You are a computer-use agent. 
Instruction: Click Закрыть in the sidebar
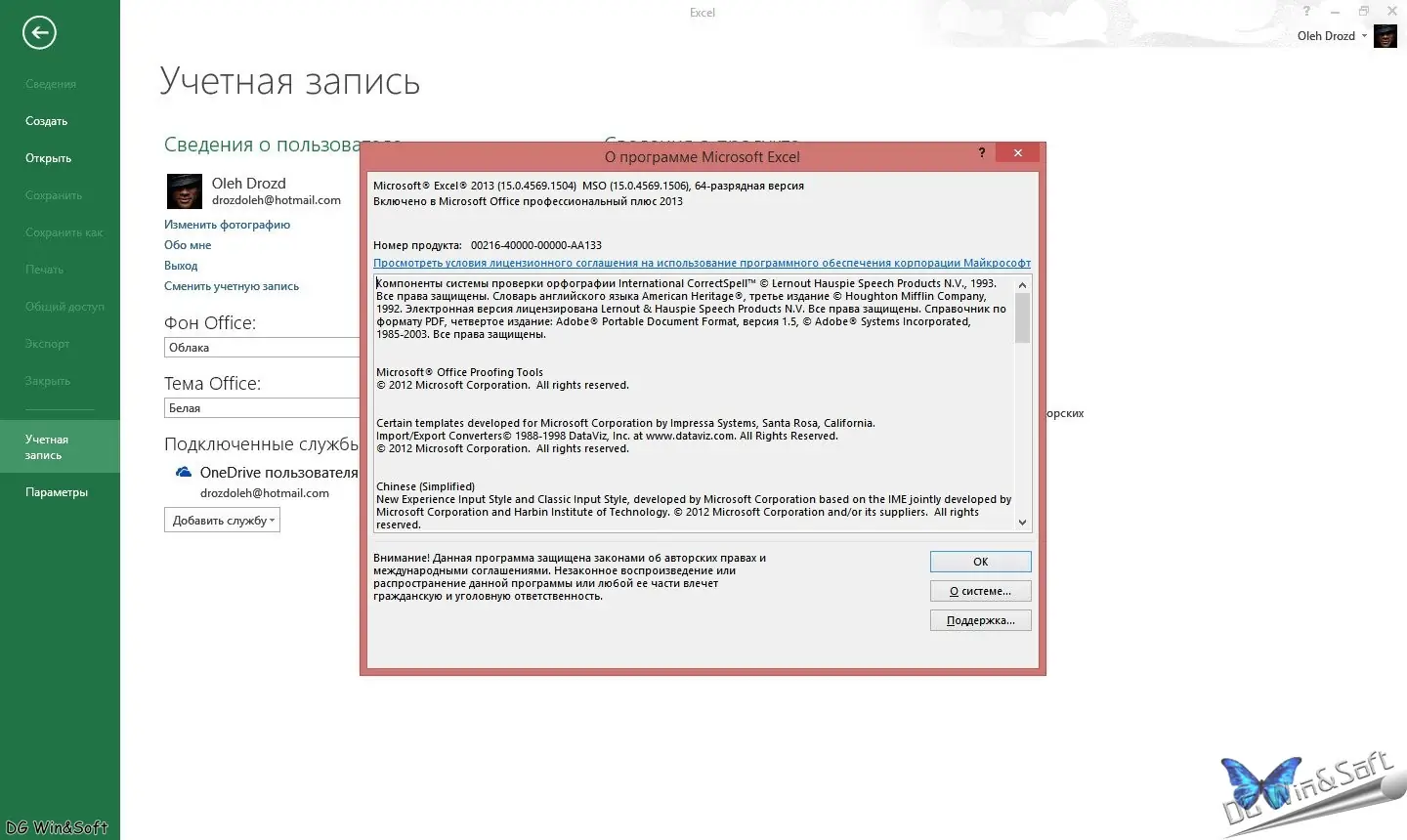click(x=48, y=381)
